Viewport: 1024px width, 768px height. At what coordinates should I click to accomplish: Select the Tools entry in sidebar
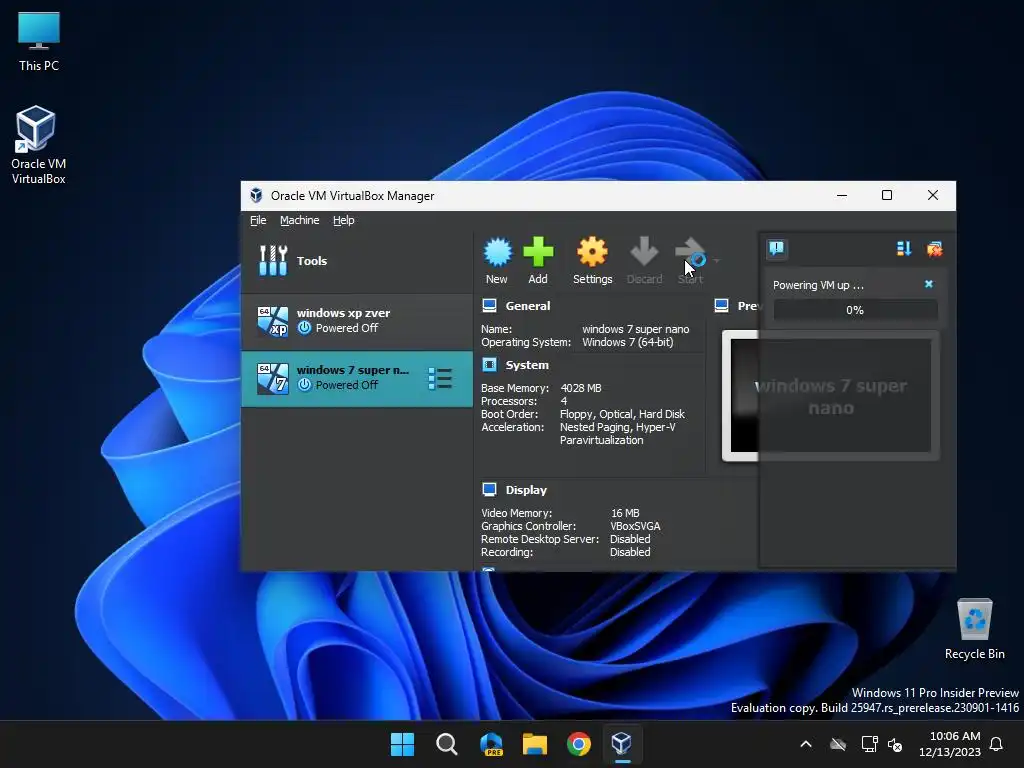click(x=357, y=261)
